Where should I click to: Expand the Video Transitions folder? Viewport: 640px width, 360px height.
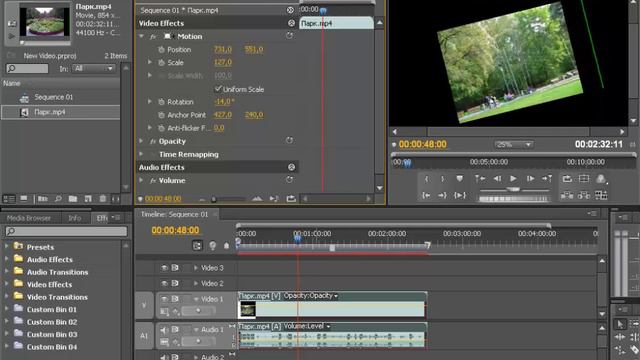[x=7, y=297]
